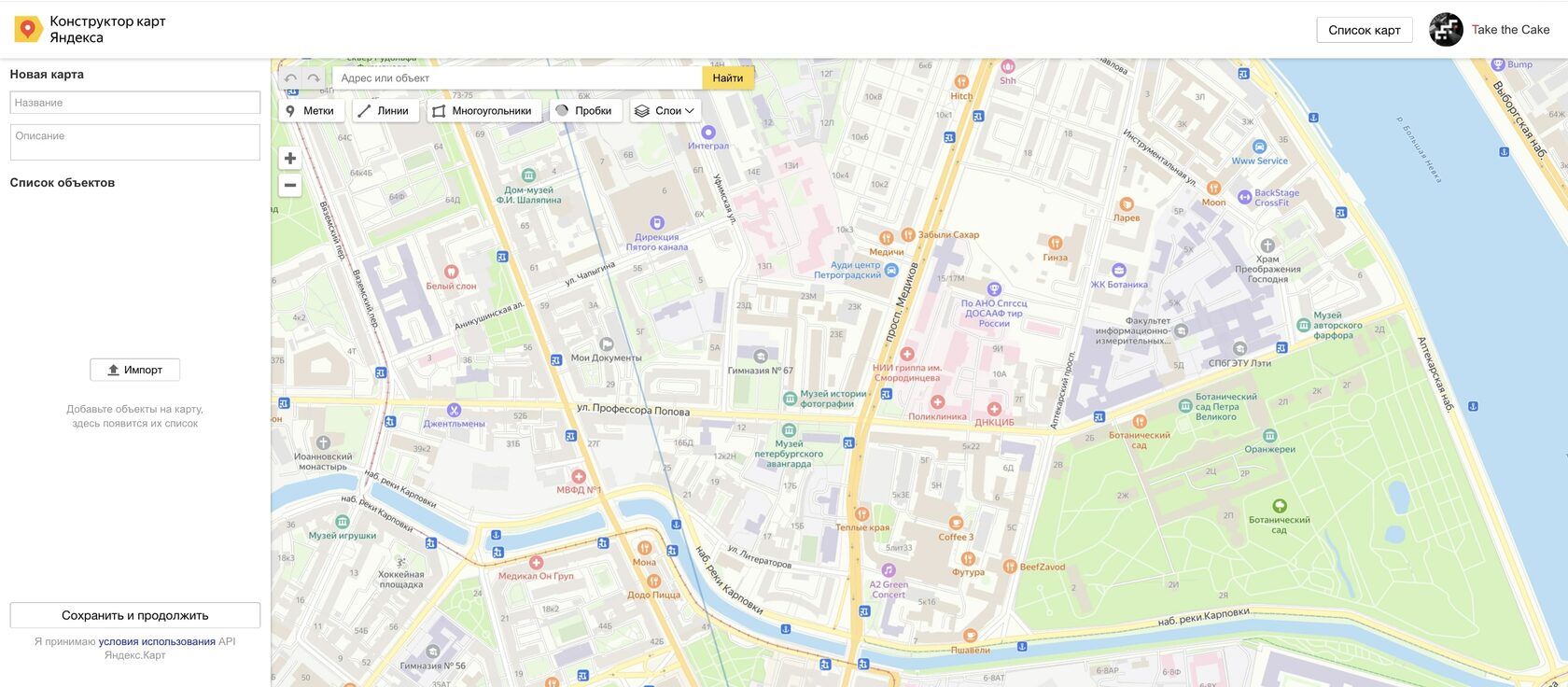Click the Мона restaurant marker
Viewport: 1568px width, 687px height.
tap(644, 548)
